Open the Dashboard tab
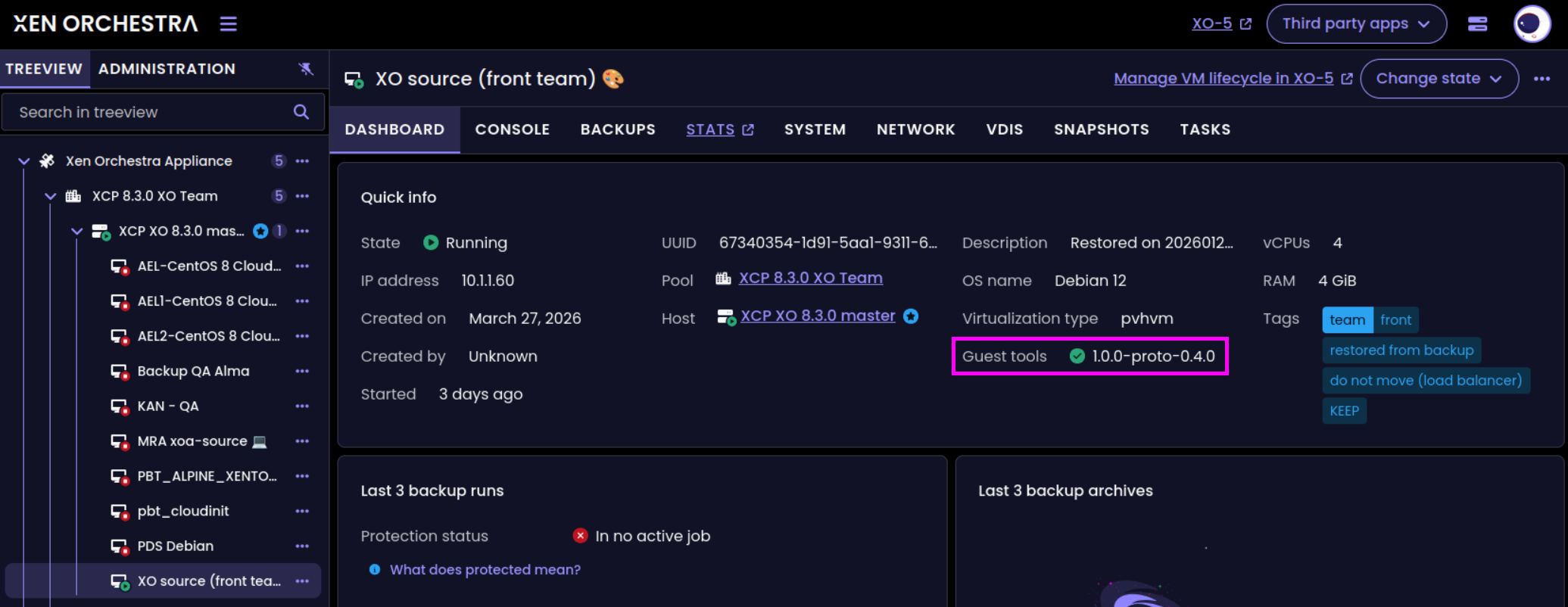Screen dimensions: 1568x607 [x=394, y=129]
